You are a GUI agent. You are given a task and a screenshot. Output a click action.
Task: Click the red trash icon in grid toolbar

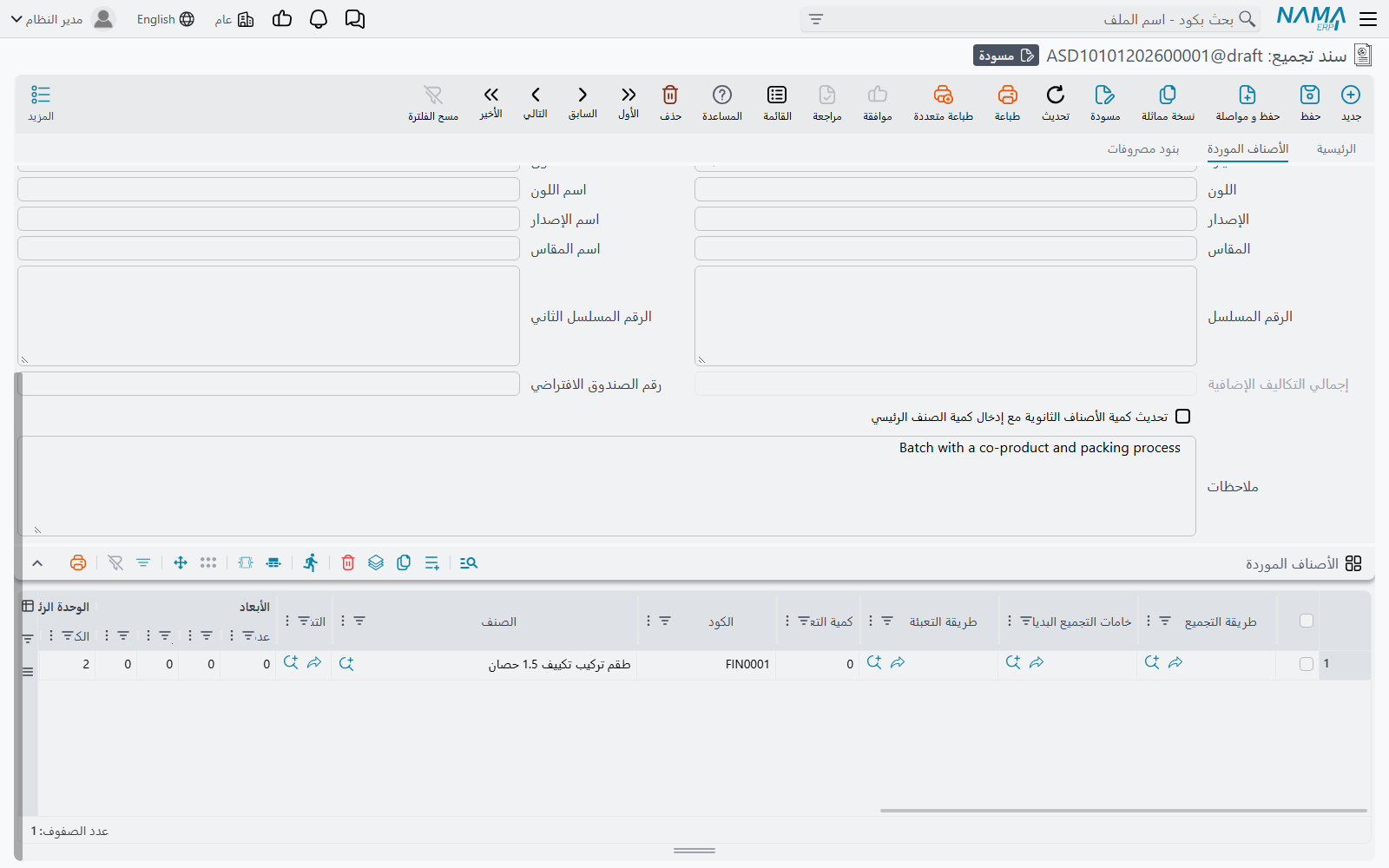click(x=348, y=562)
